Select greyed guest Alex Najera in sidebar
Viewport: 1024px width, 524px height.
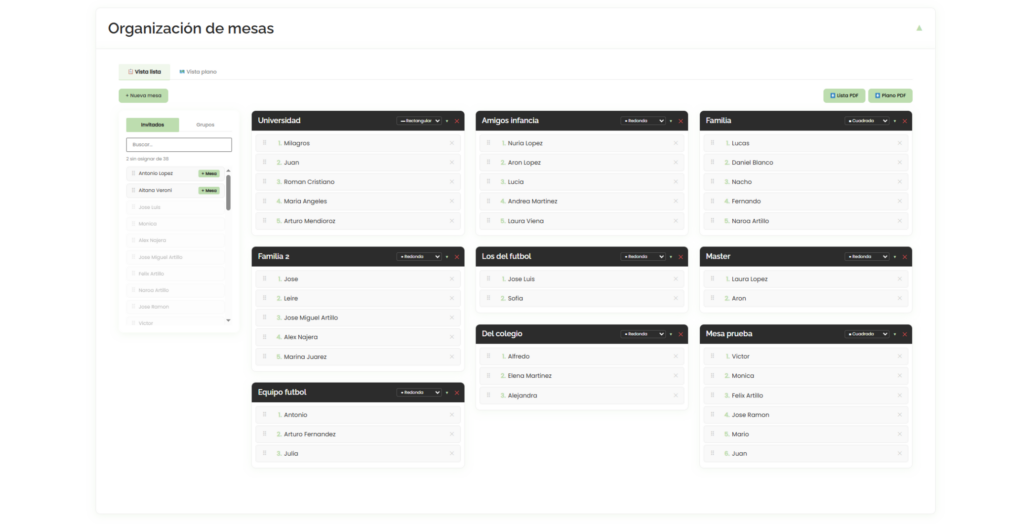pos(176,240)
